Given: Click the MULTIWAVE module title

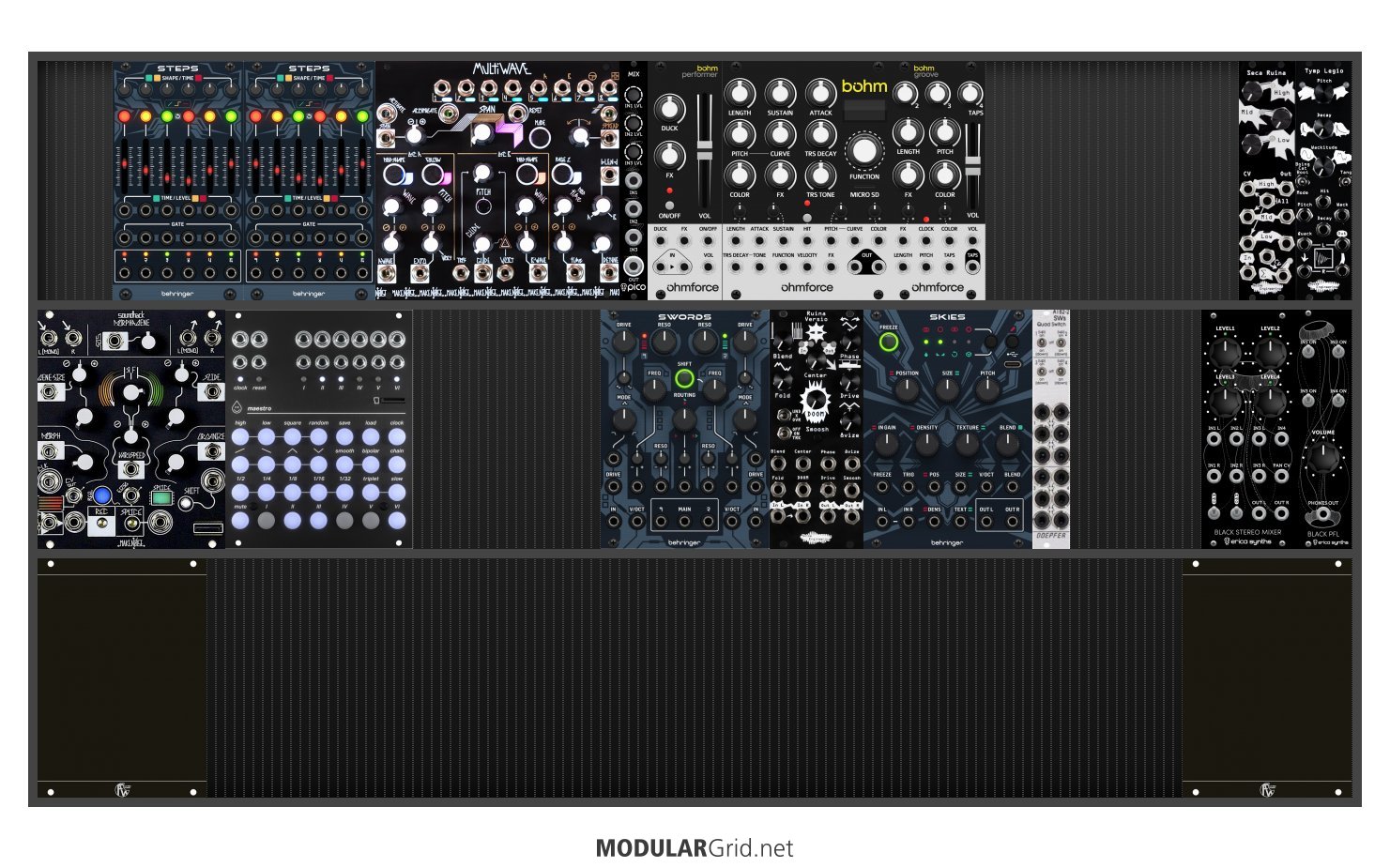Looking at the screenshot, I should click(x=501, y=69).
